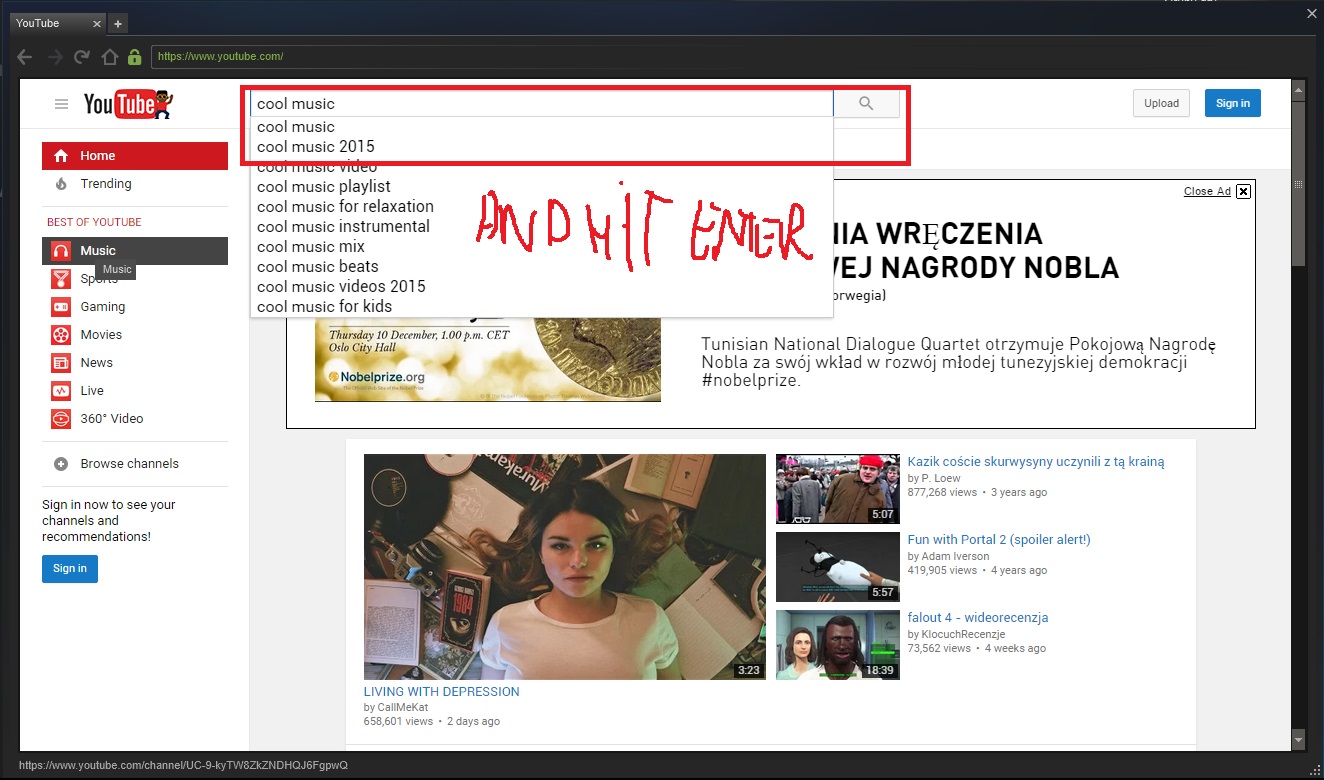Click the '877,268 views' text
This screenshot has width=1324, height=780.
pyautogui.click(x=942, y=492)
